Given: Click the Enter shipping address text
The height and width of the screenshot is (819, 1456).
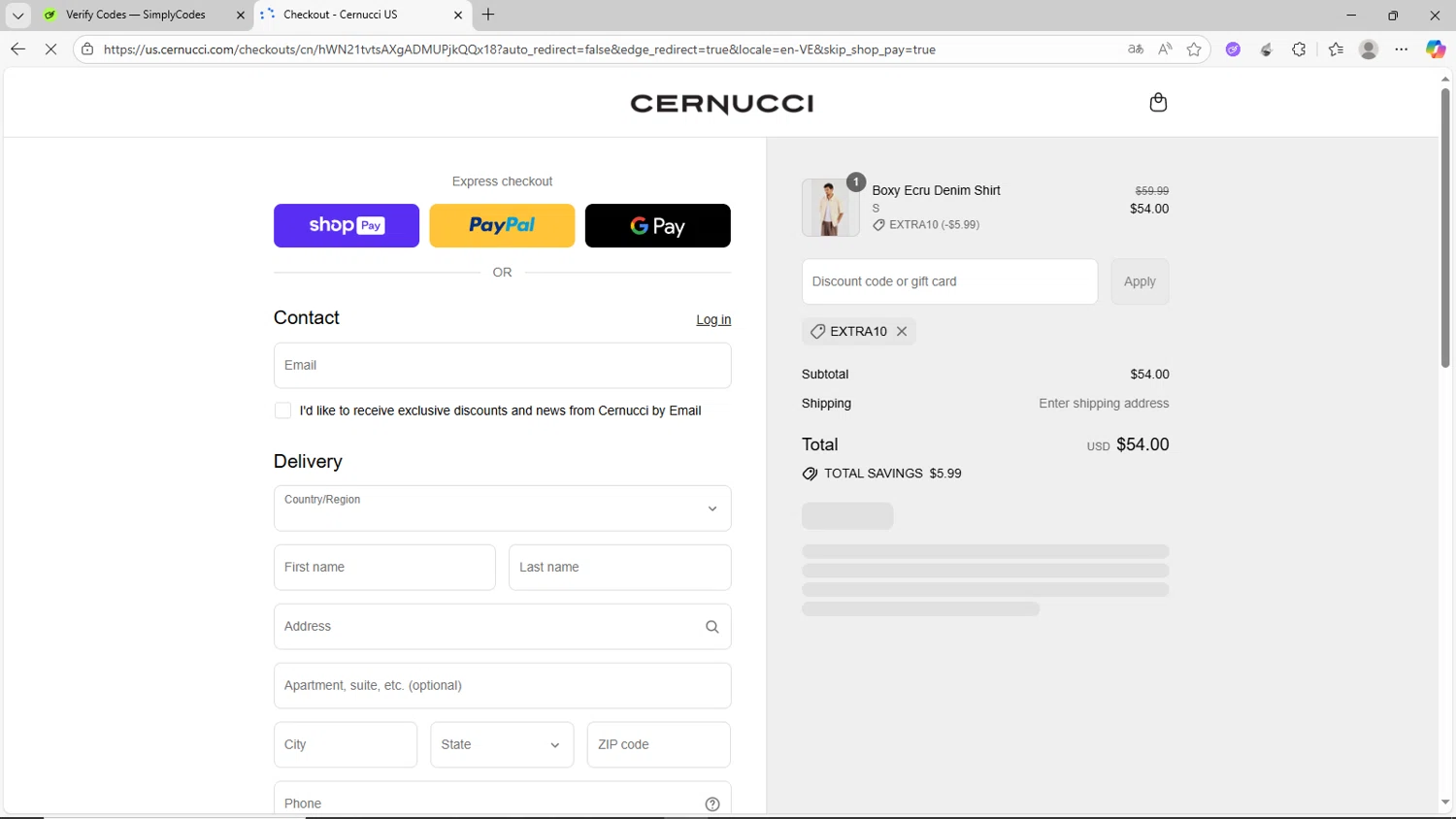Looking at the screenshot, I should click(x=1104, y=404).
